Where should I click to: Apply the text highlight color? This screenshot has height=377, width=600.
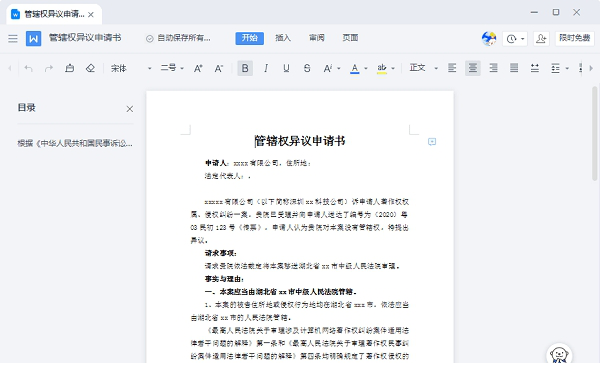click(382, 69)
